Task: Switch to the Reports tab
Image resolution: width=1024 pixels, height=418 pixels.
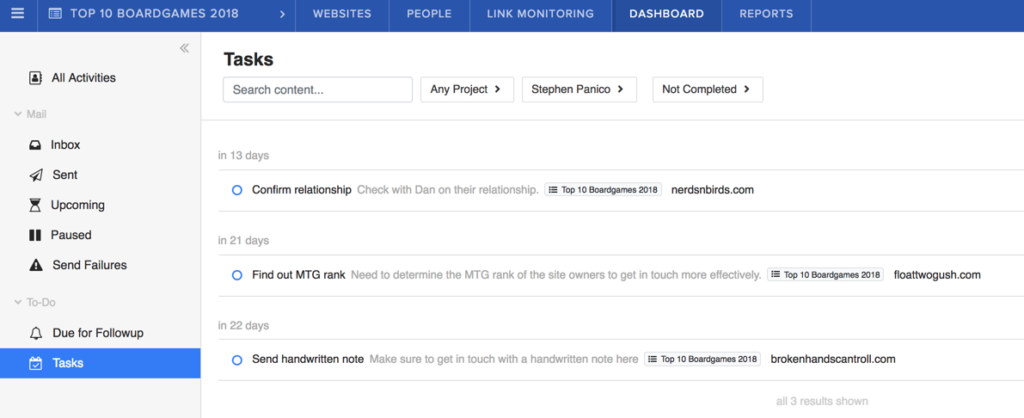Action: [x=766, y=15]
